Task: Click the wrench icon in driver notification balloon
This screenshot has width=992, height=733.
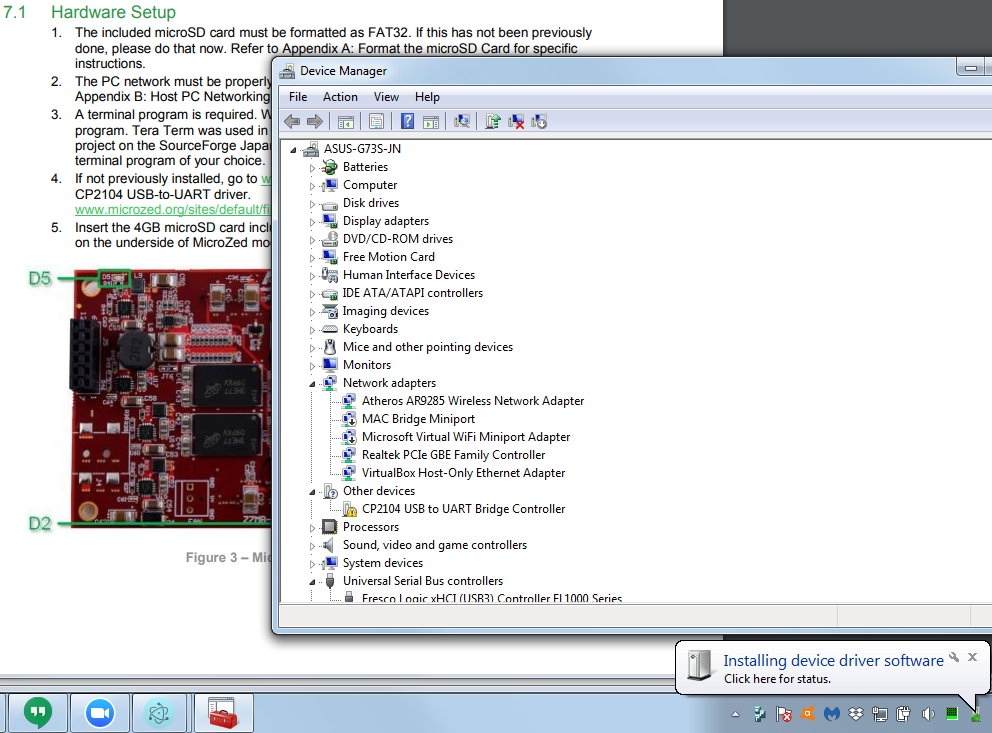Action: [953, 657]
